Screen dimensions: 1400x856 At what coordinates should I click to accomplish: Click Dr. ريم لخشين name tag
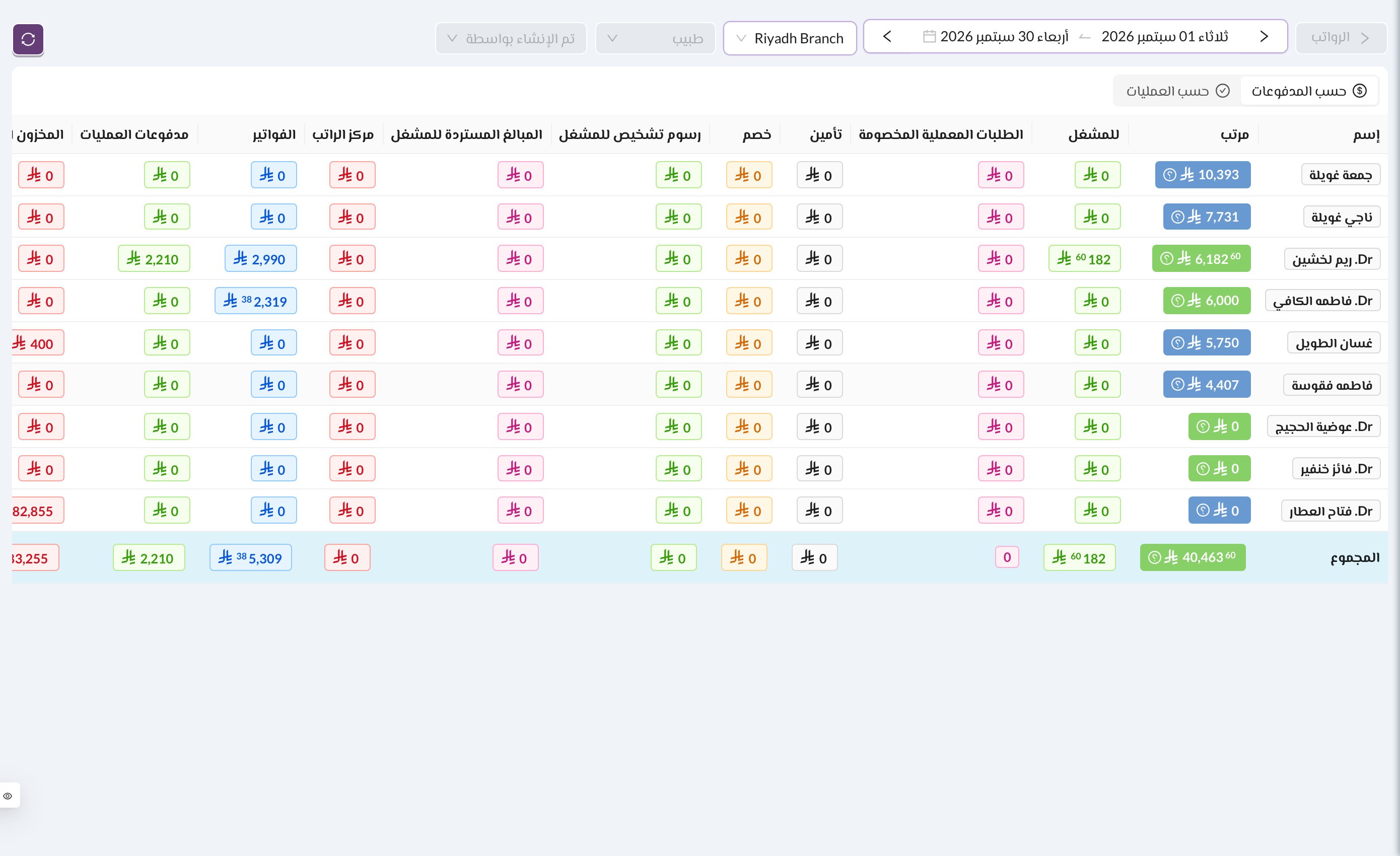[1332, 259]
